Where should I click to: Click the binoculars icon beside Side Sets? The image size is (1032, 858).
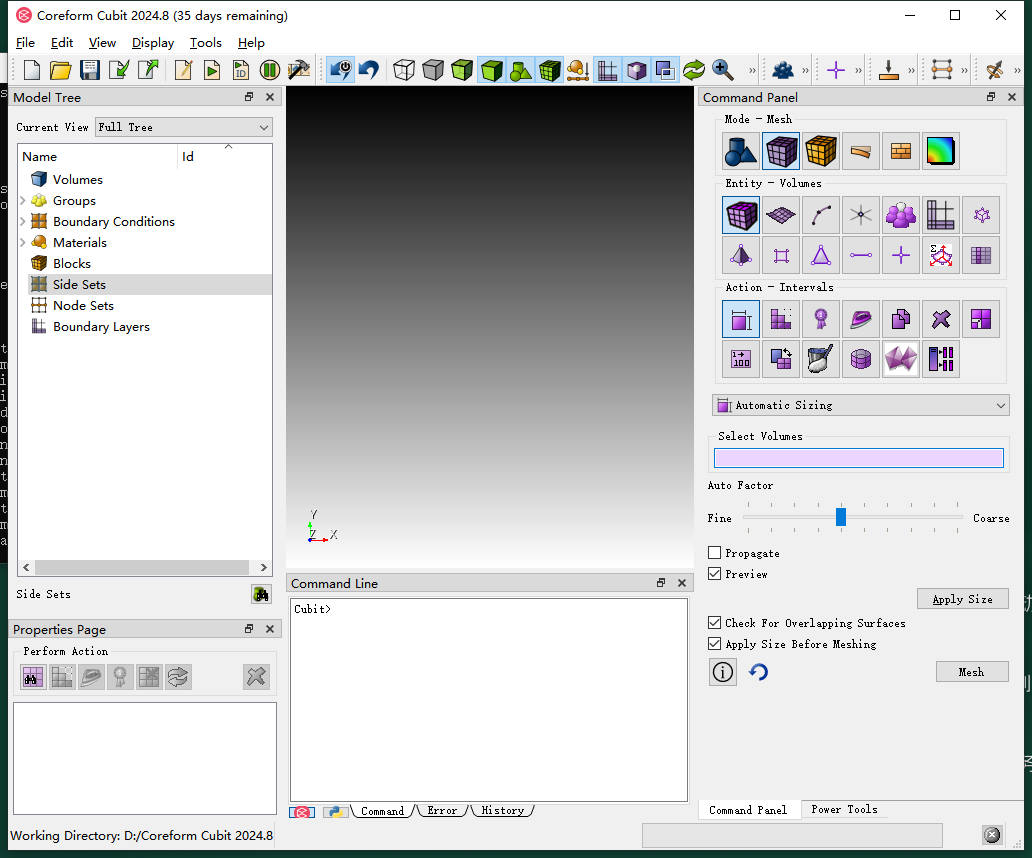click(x=261, y=594)
